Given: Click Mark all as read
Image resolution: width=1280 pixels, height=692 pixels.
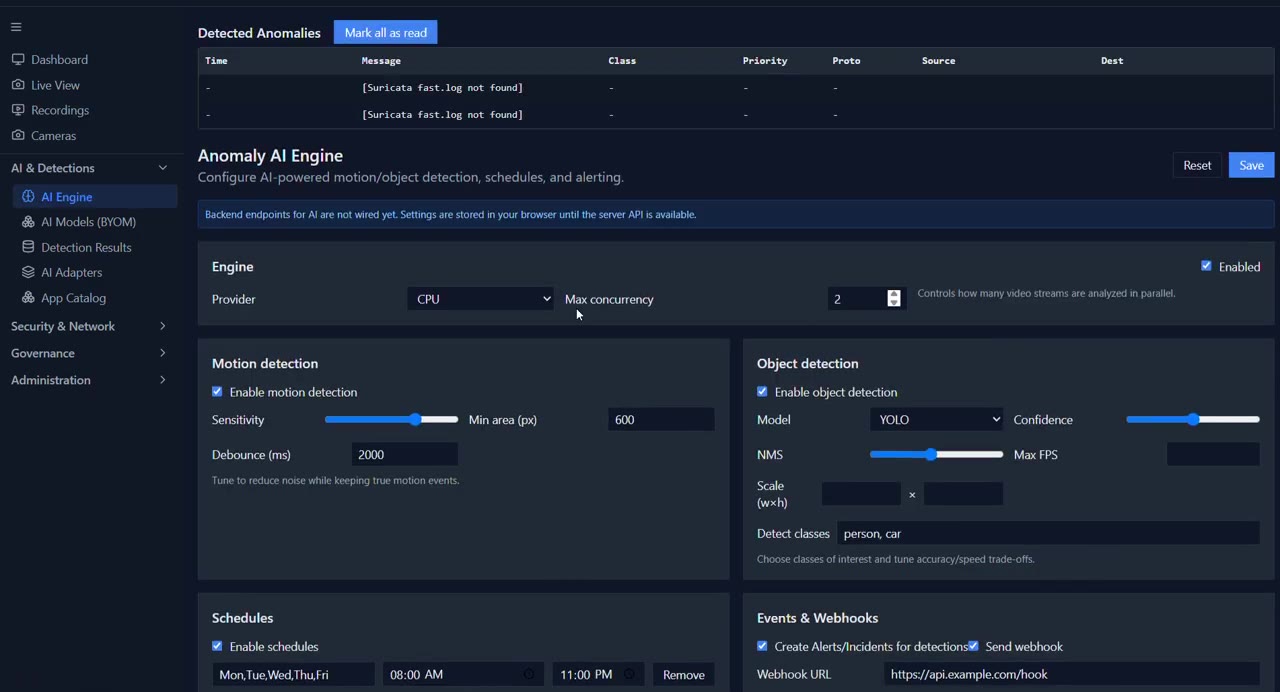Looking at the screenshot, I should tap(385, 33).
